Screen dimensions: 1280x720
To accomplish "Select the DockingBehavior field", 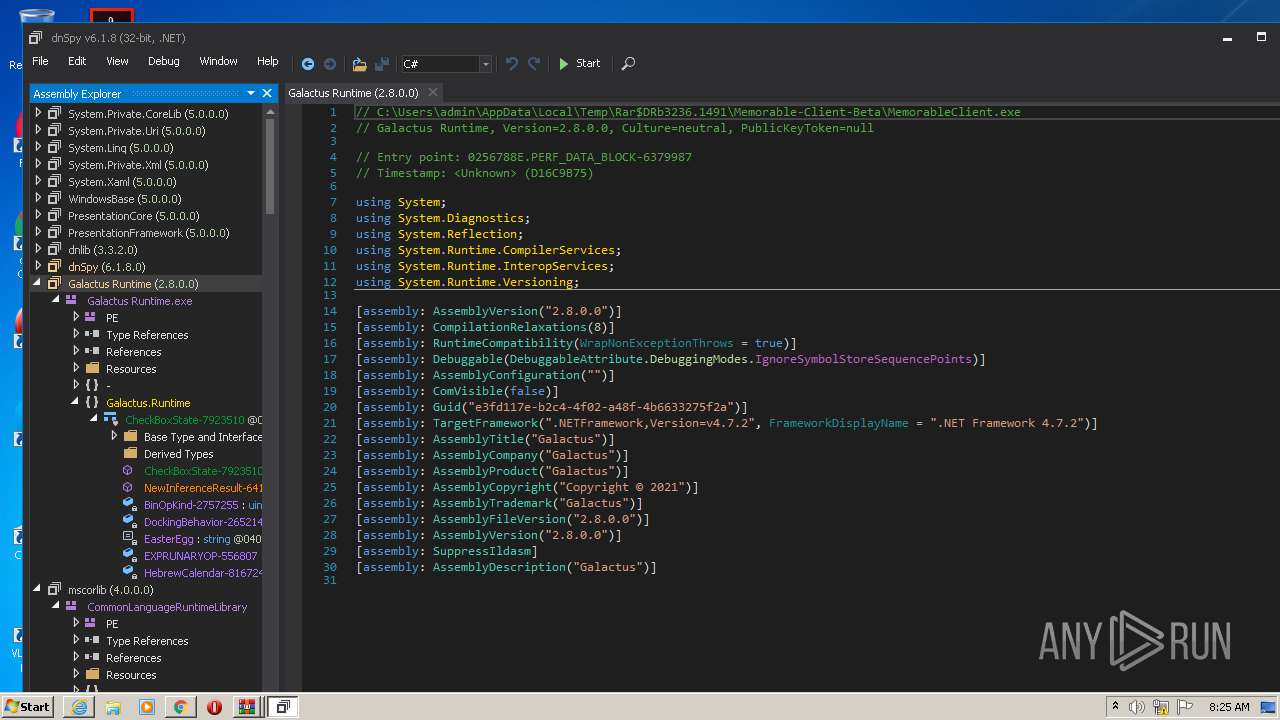I will [x=203, y=522].
